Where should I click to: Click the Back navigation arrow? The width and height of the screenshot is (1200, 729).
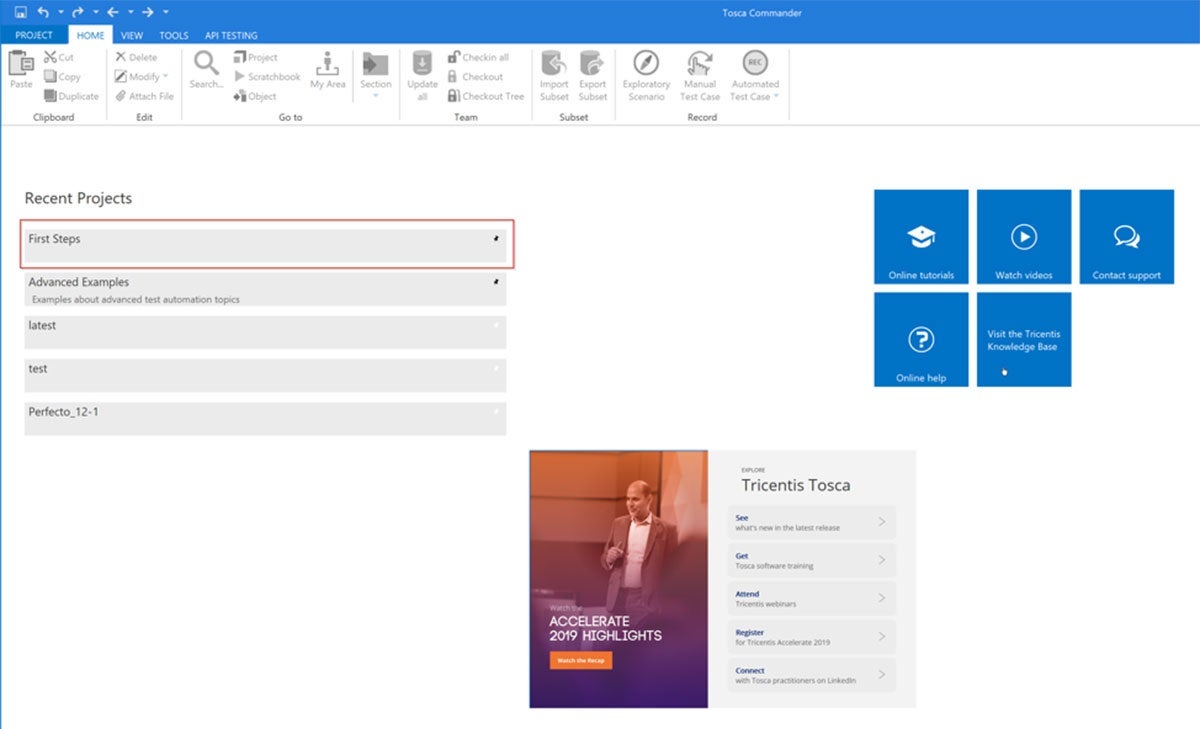pos(112,12)
